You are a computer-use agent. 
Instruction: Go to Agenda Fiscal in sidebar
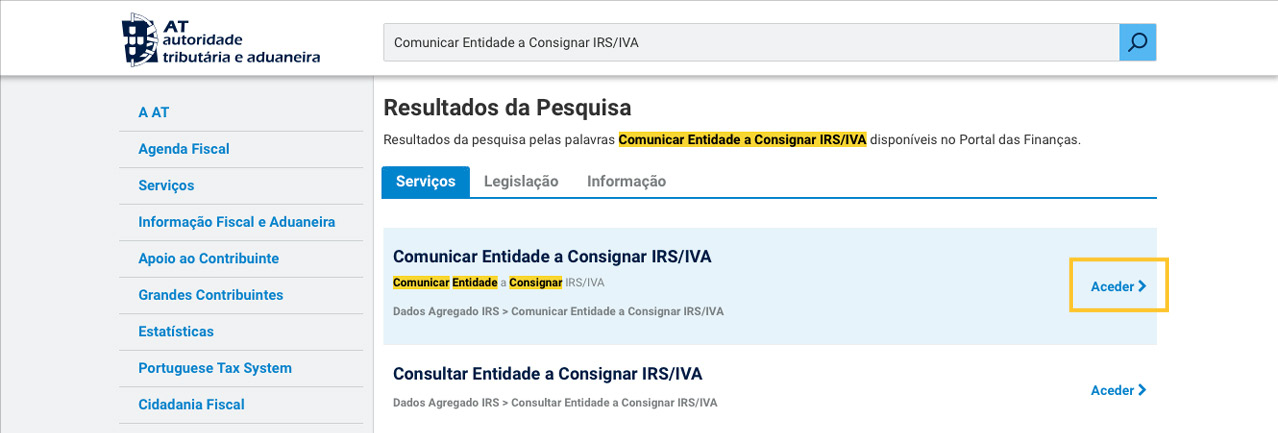[184, 149]
